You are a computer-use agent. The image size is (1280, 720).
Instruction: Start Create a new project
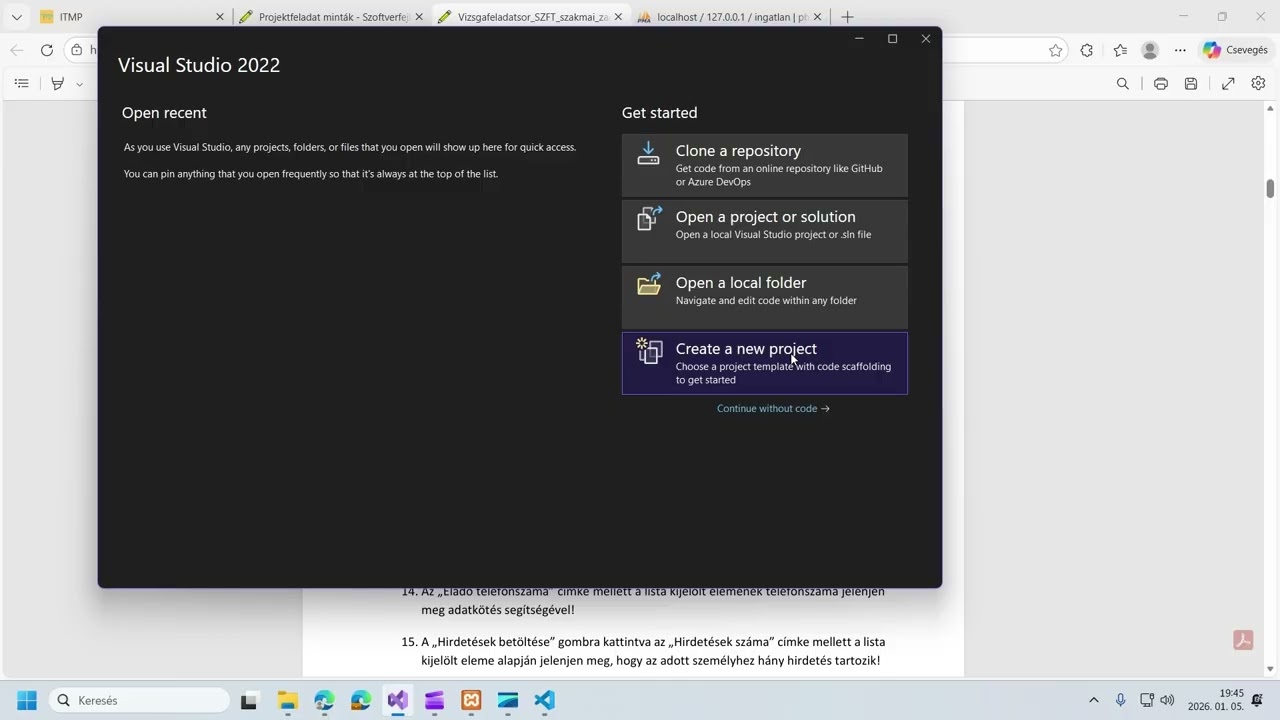click(764, 363)
